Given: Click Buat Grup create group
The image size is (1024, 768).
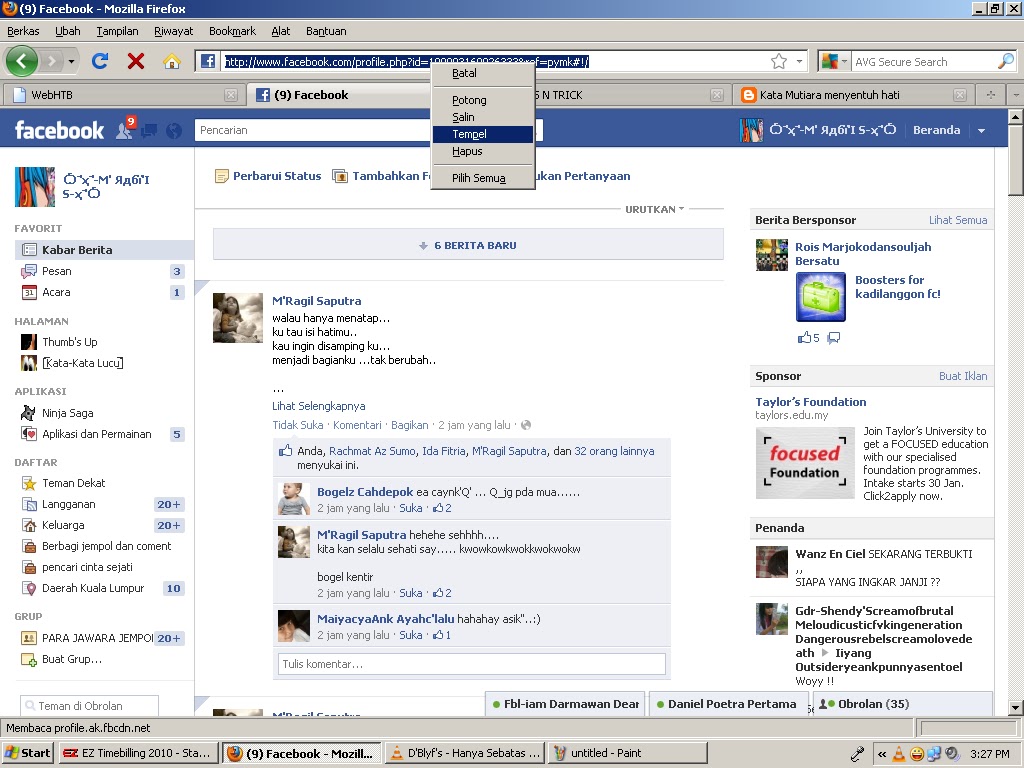Looking at the screenshot, I should [72, 659].
